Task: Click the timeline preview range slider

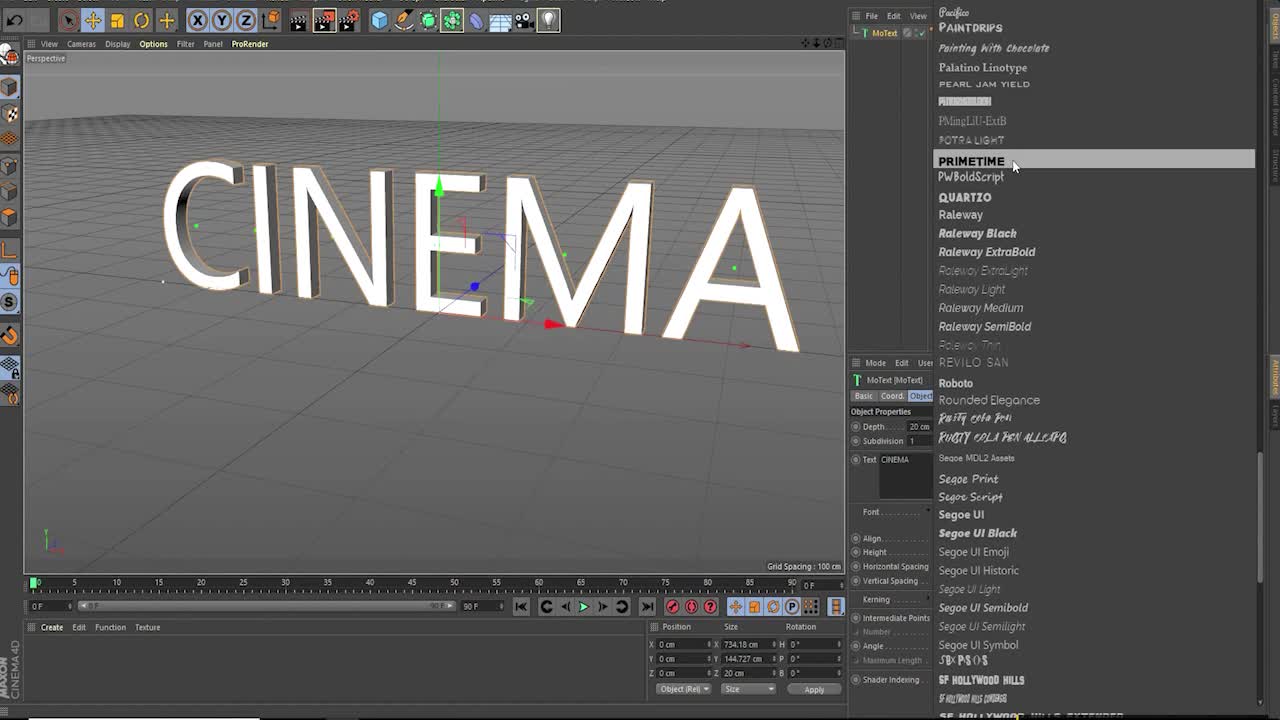Action: (269, 606)
